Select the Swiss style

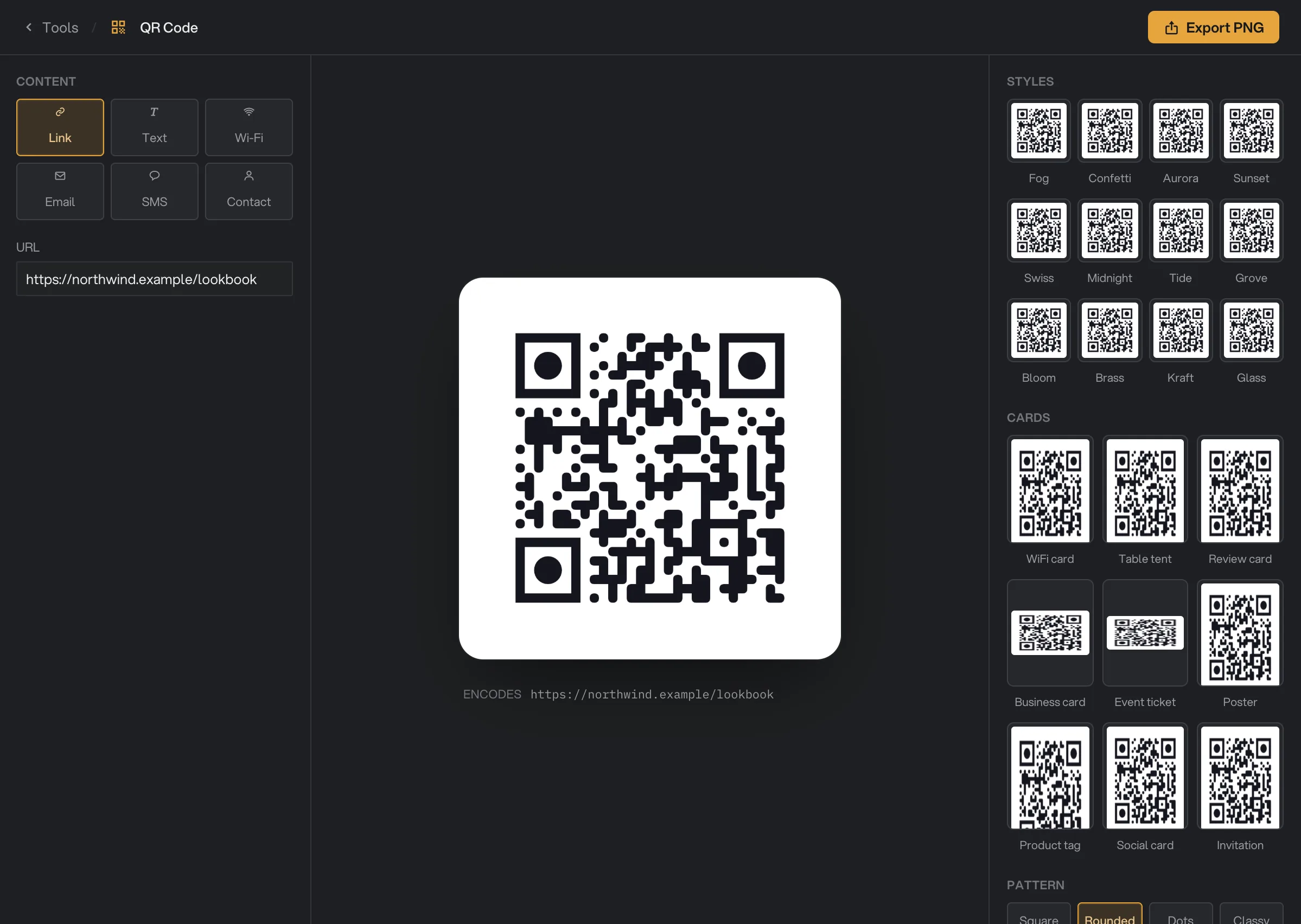[x=1038, y=230]
